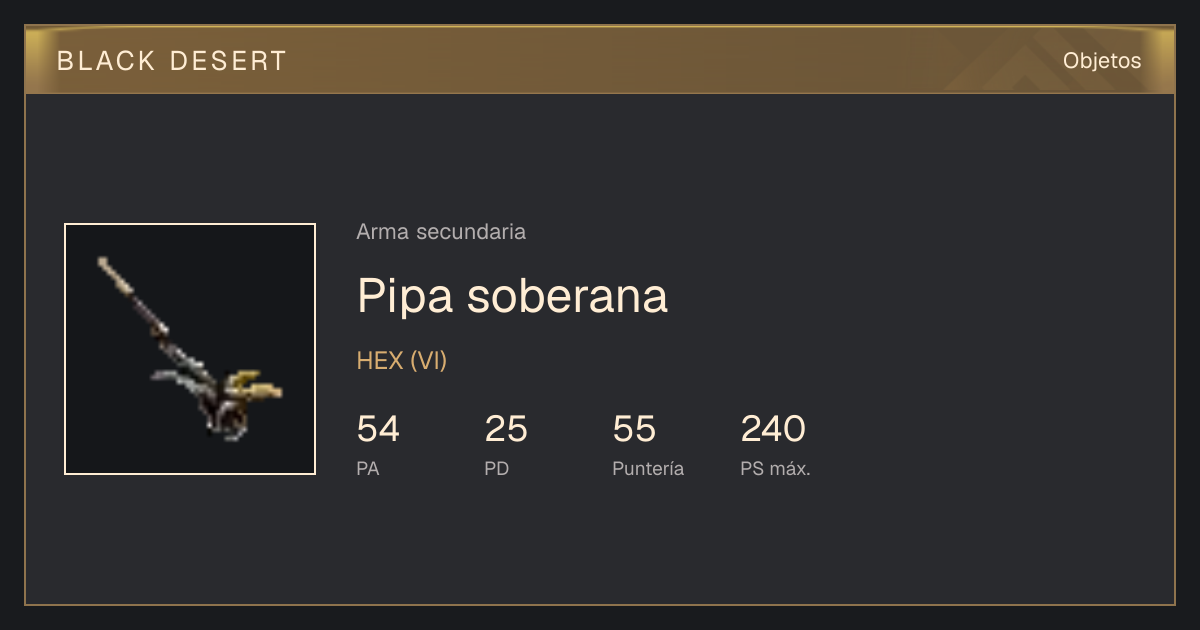
Task: Click the PA stat label
Action: click(368, 468)
